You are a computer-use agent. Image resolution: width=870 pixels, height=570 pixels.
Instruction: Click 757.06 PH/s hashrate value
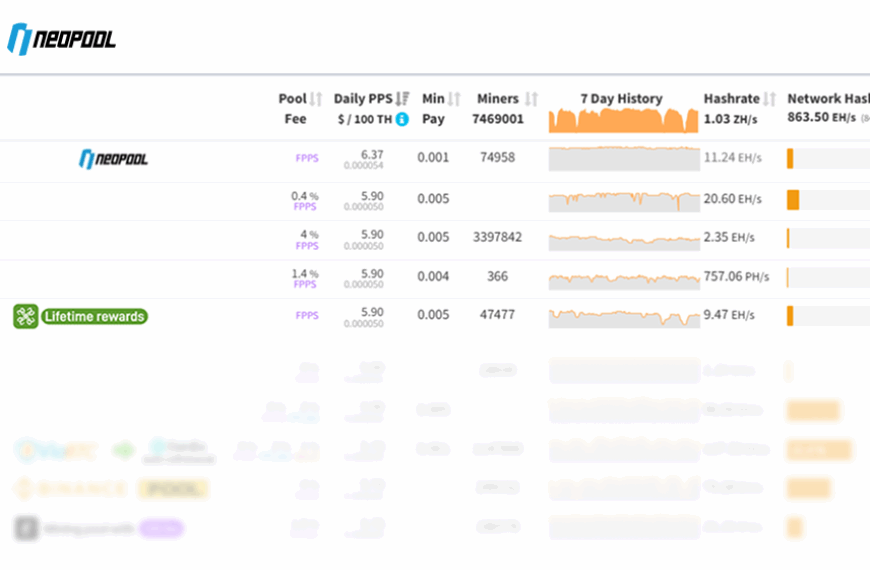pos(736,276)
